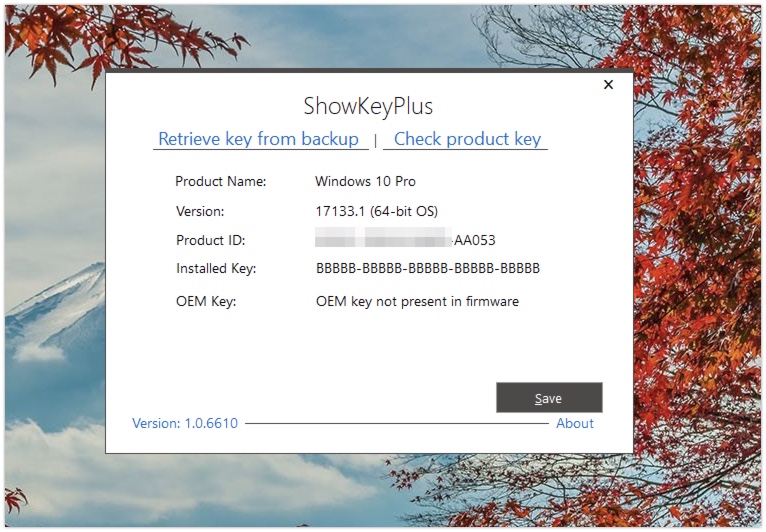Screen dimensions: 766x532
Task: Click the ShowKeyPlus title text
Action: (368, 107)
